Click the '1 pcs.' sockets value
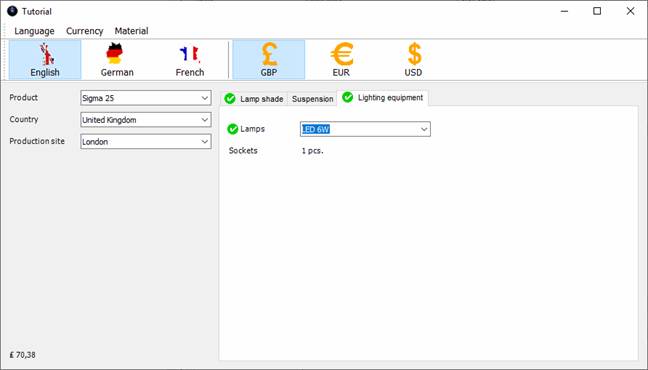This screenshot has height=370, width=648. (x=312, y=151)
